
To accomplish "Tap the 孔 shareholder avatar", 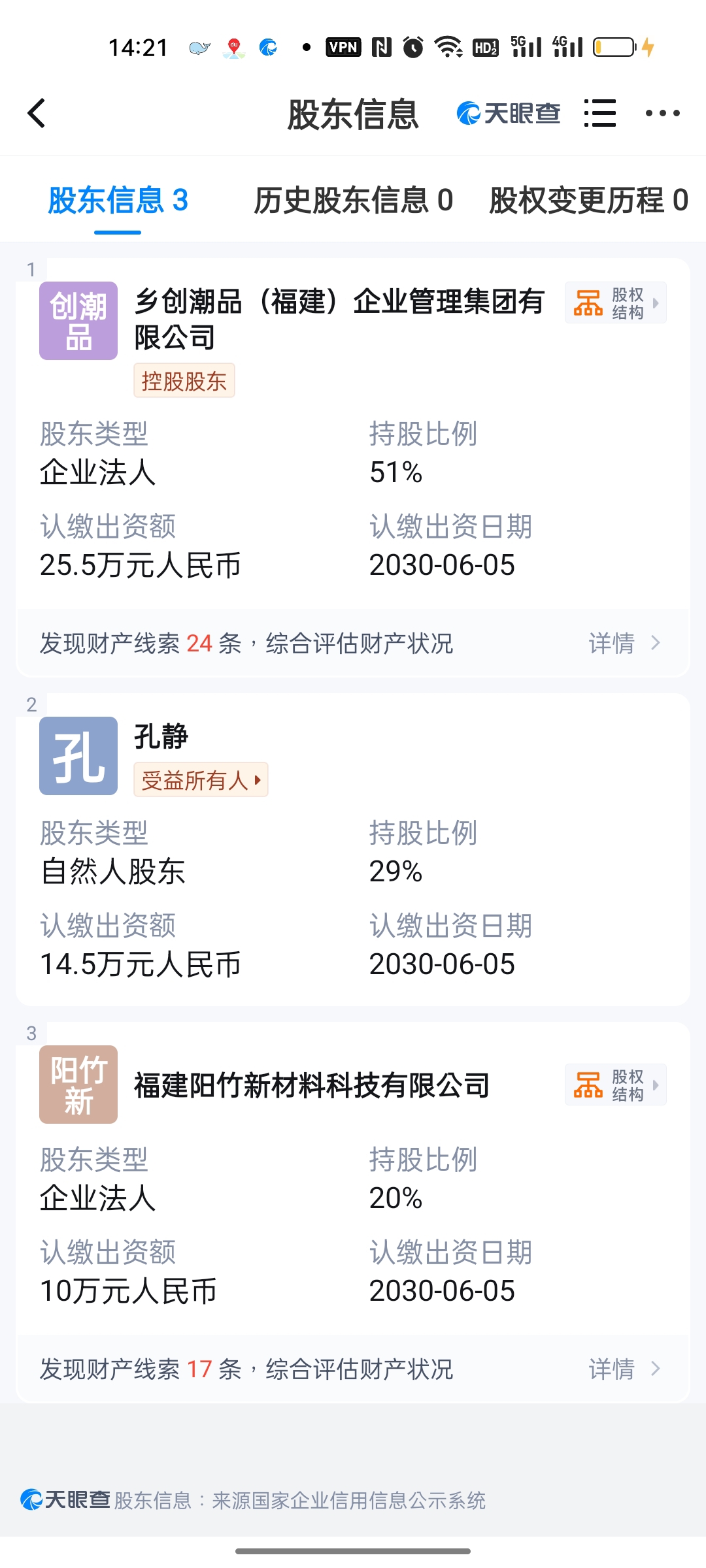I will tap(78, 756).
